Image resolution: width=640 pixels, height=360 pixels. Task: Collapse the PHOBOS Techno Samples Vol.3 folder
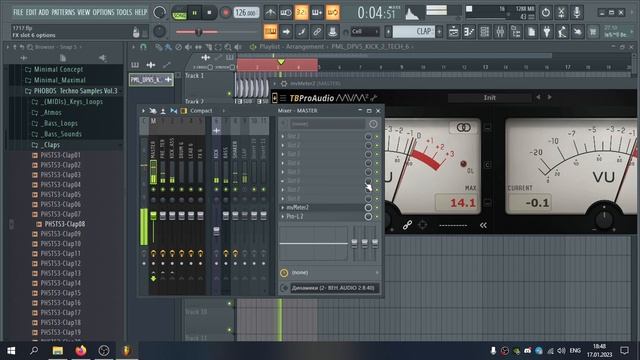pyautogui.click(x=75, y=91)
